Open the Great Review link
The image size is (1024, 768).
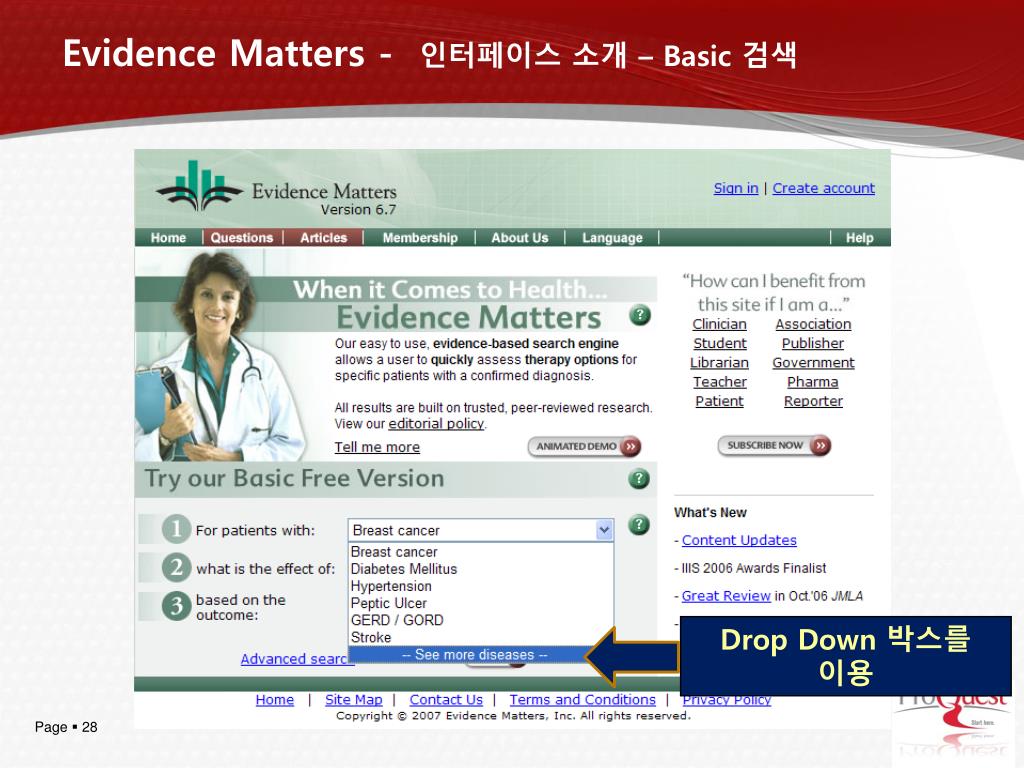[x=726, y=596]
